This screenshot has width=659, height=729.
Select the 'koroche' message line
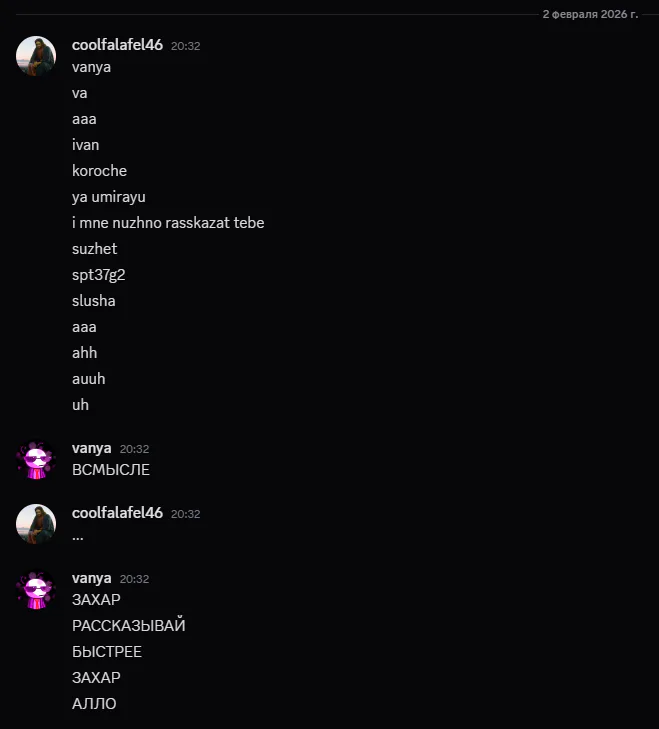(x=99, y=171)
